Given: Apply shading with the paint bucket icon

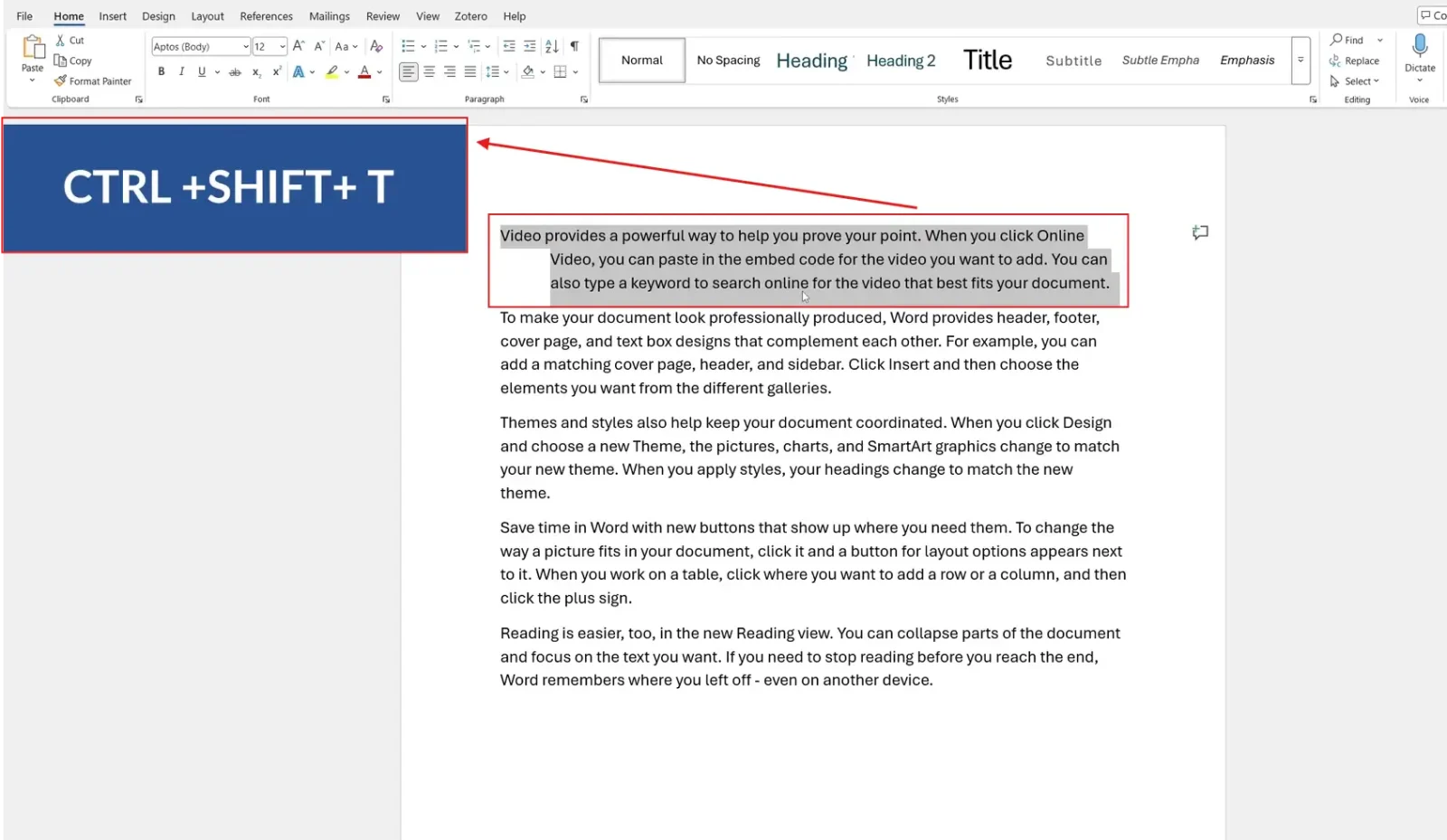Looking at the screenshot, I should [528, 71].
